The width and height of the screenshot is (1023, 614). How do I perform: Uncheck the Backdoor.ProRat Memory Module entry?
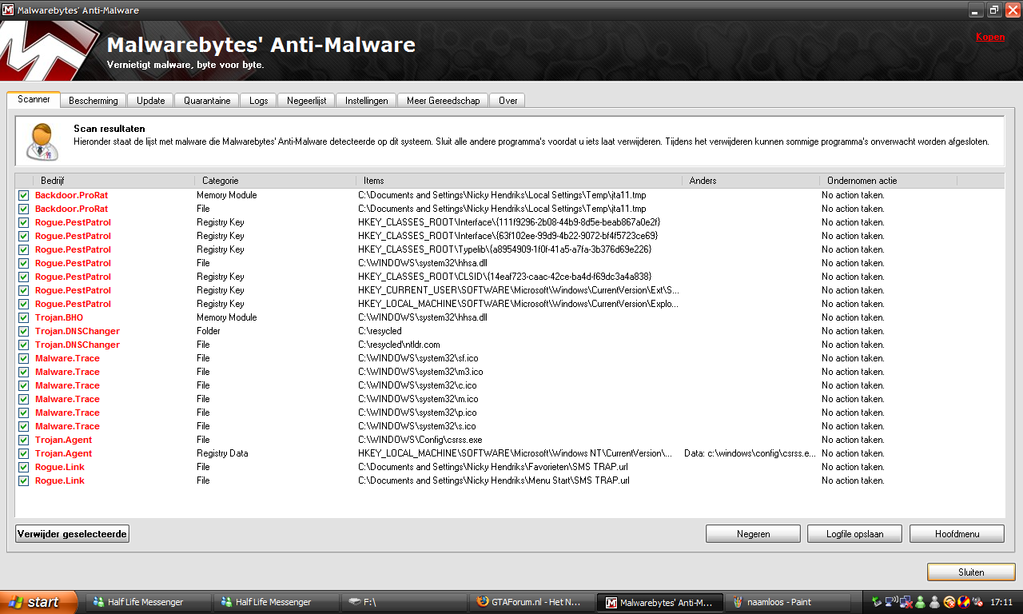[23, 195]
